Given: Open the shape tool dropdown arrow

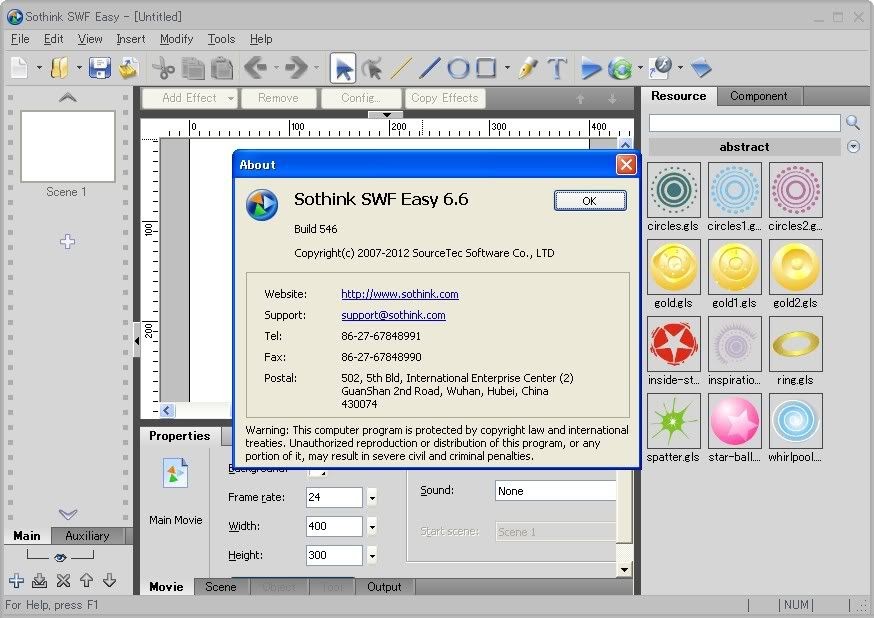Looking at the screenshot, I should [507, 68].
